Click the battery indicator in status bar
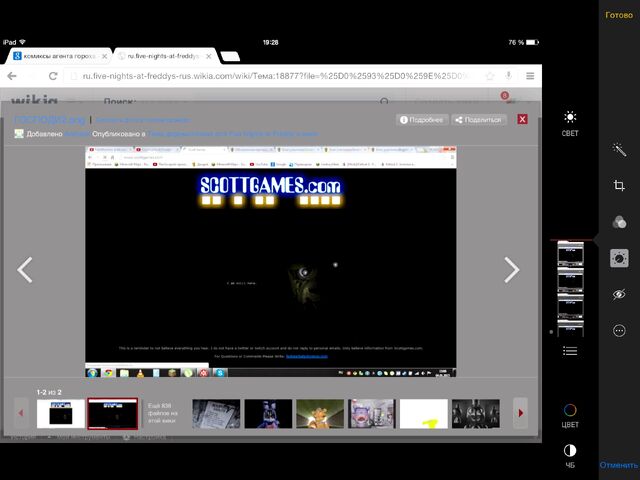The width and height of the screenshot is (640, 480). point(532,42)
